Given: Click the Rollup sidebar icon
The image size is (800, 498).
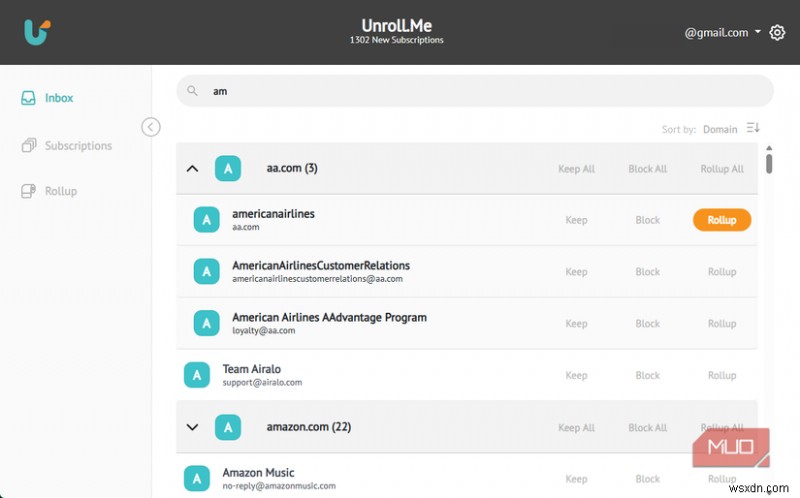Looking at the screenshot, I should [x=29, y=191].
